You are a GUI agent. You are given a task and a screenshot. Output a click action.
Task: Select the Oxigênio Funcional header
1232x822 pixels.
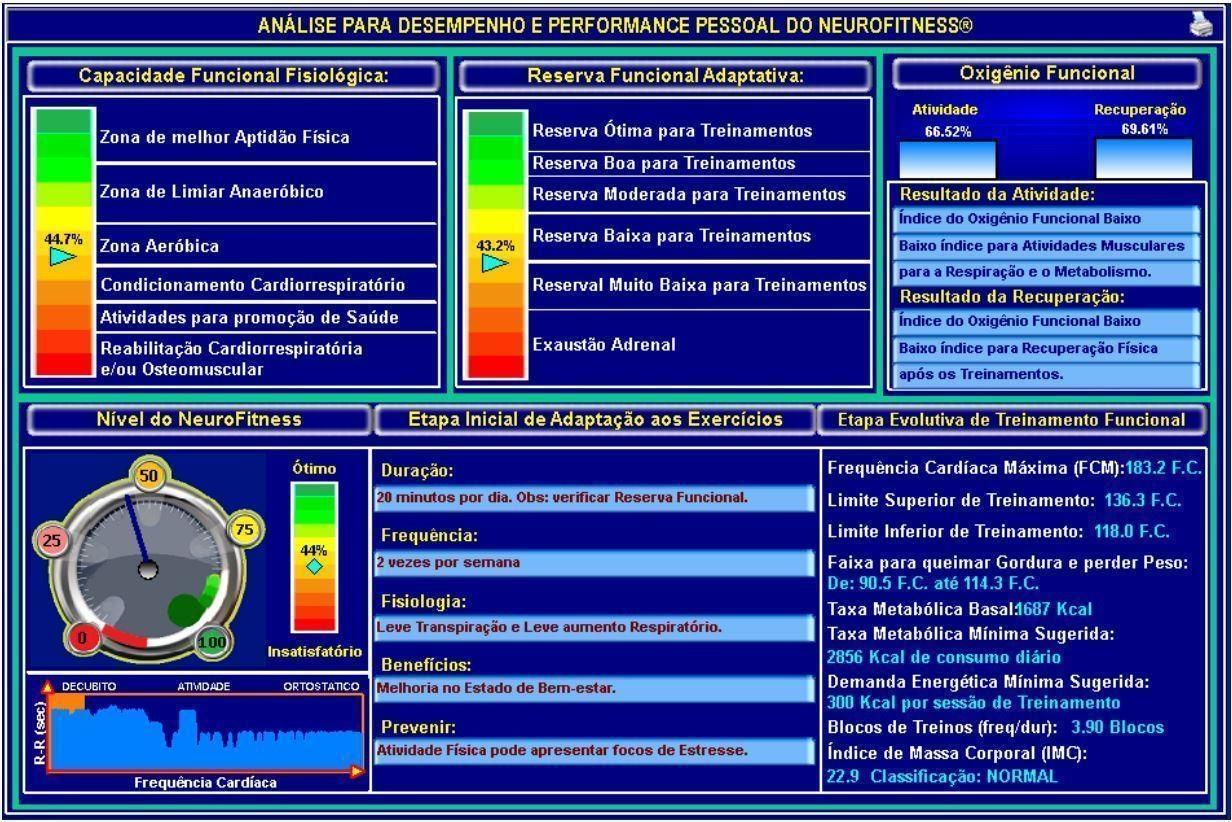point(1045,74)
